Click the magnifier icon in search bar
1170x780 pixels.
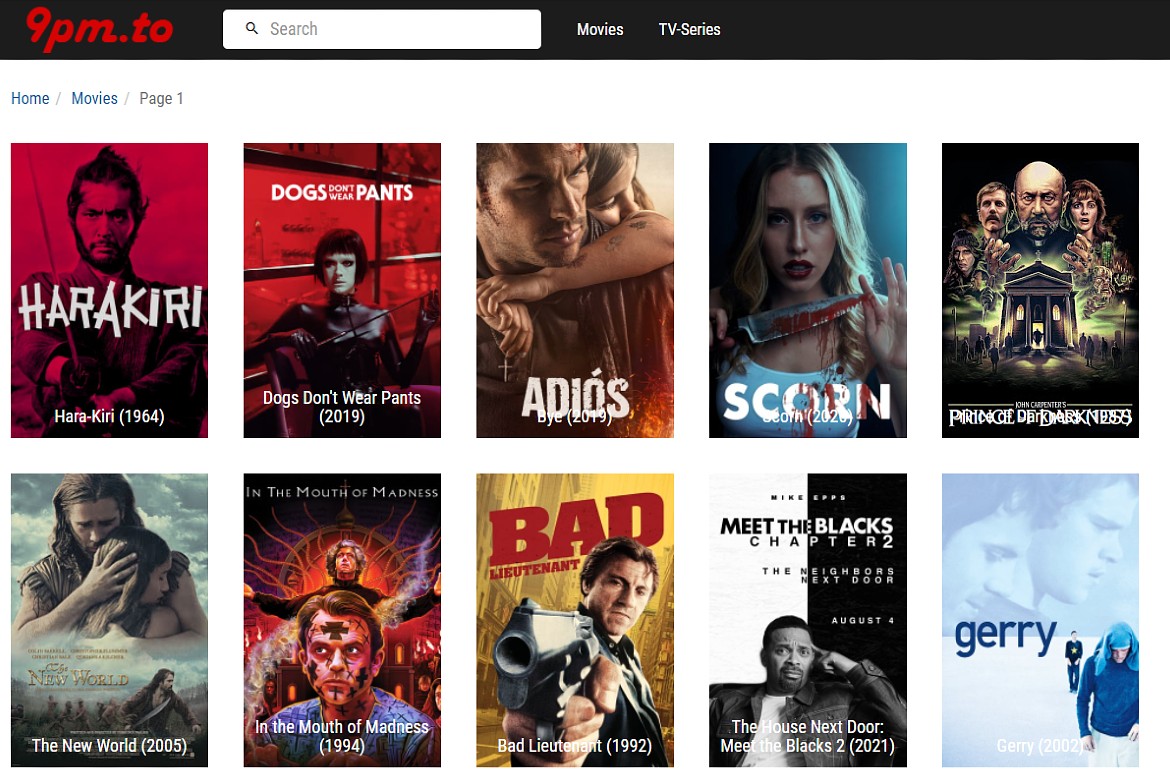pos(252,29)
